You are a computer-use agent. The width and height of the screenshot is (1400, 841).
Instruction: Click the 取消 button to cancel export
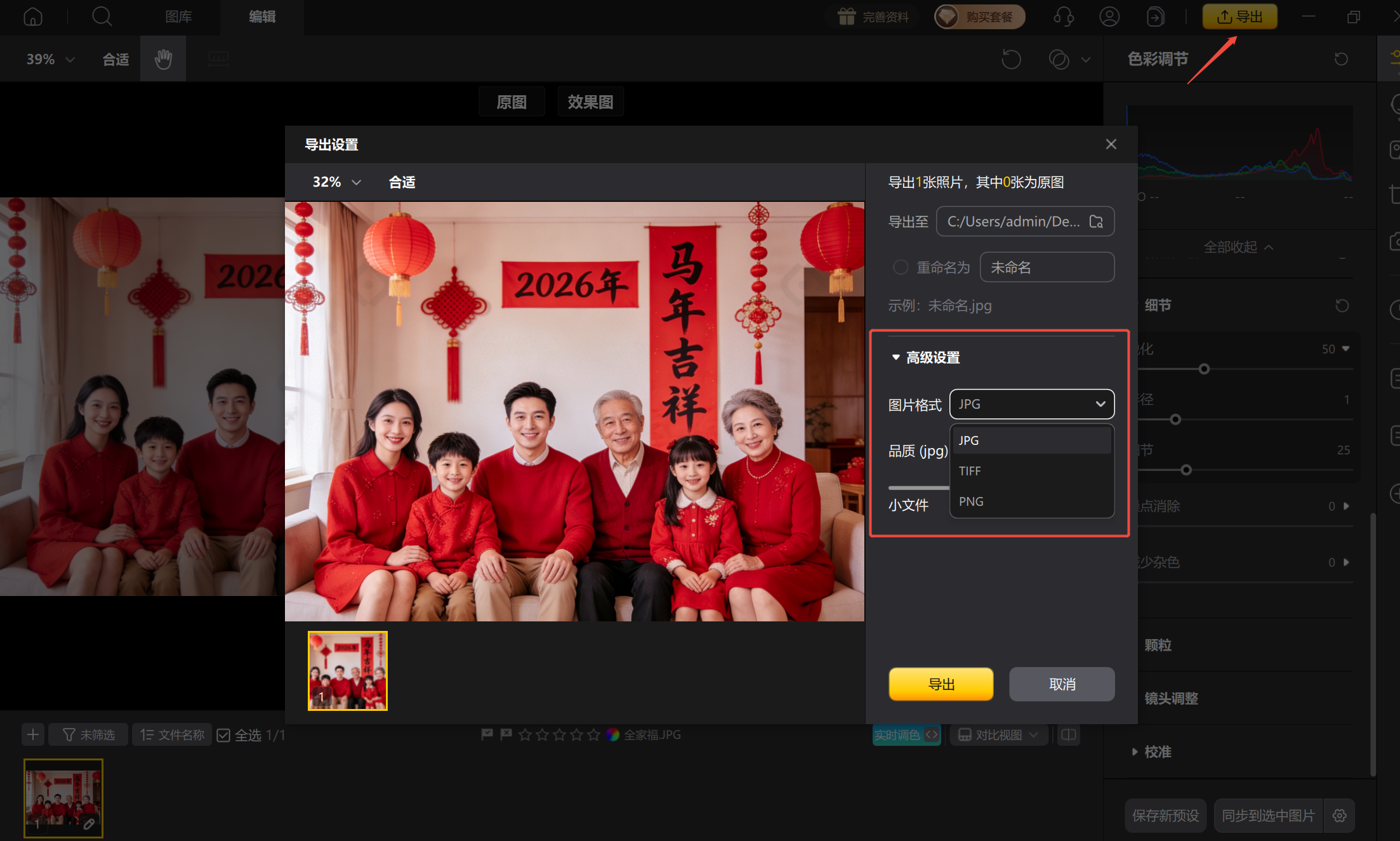(1062, 684)
